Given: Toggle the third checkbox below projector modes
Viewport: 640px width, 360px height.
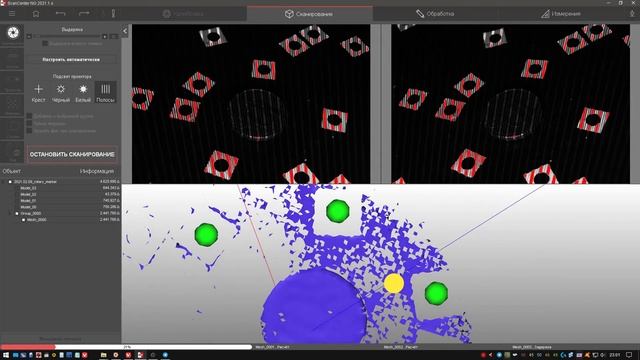Looking at the screenshot, I should tap(29, 131).
